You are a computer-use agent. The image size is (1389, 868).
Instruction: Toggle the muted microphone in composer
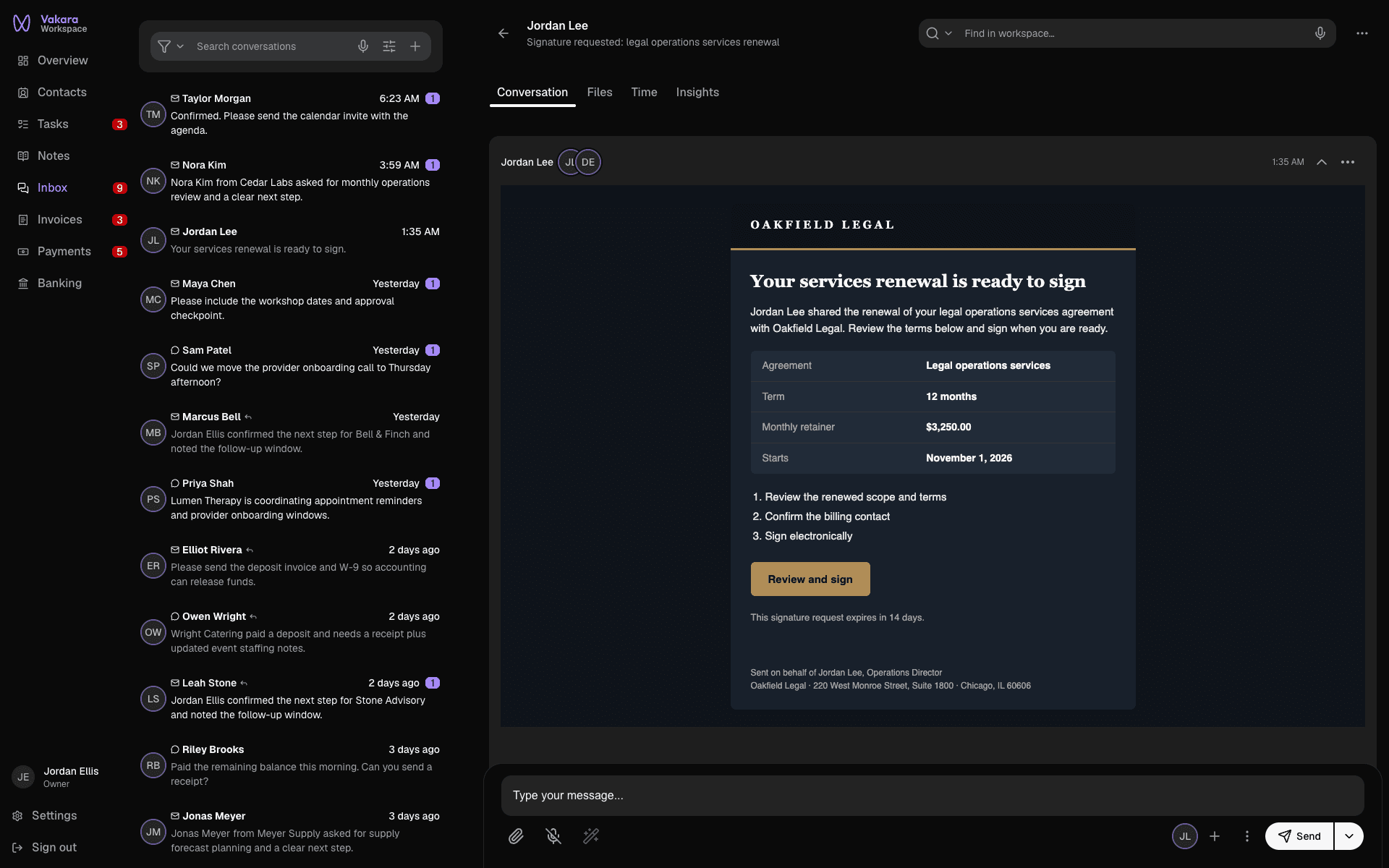pyautogui.click(x=553, y=836)
